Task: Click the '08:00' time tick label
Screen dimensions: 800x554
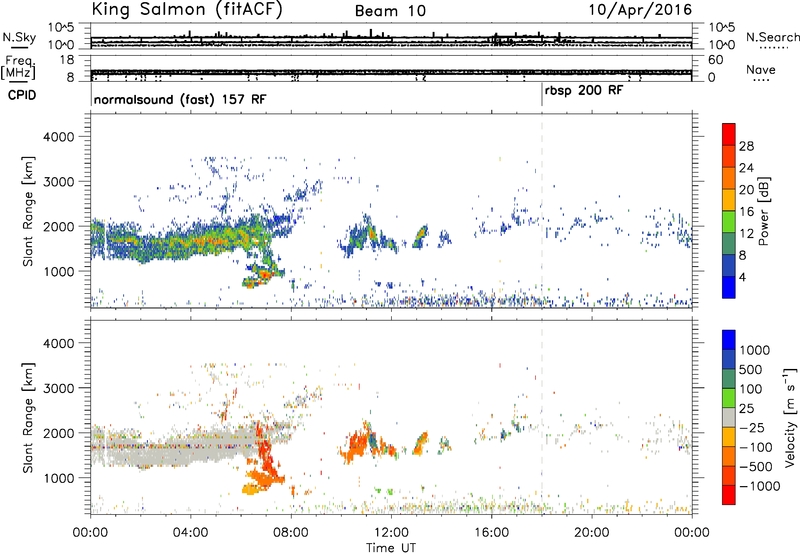Action: 291,533
